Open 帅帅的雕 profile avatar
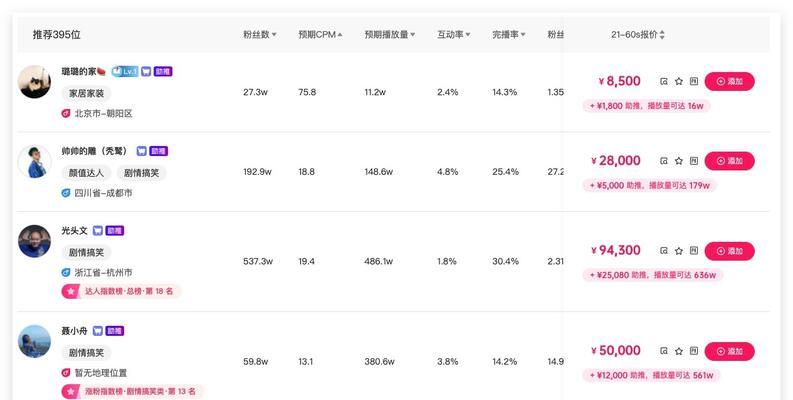Viewport: 793px width, 400px height. (x=34, y=161)
